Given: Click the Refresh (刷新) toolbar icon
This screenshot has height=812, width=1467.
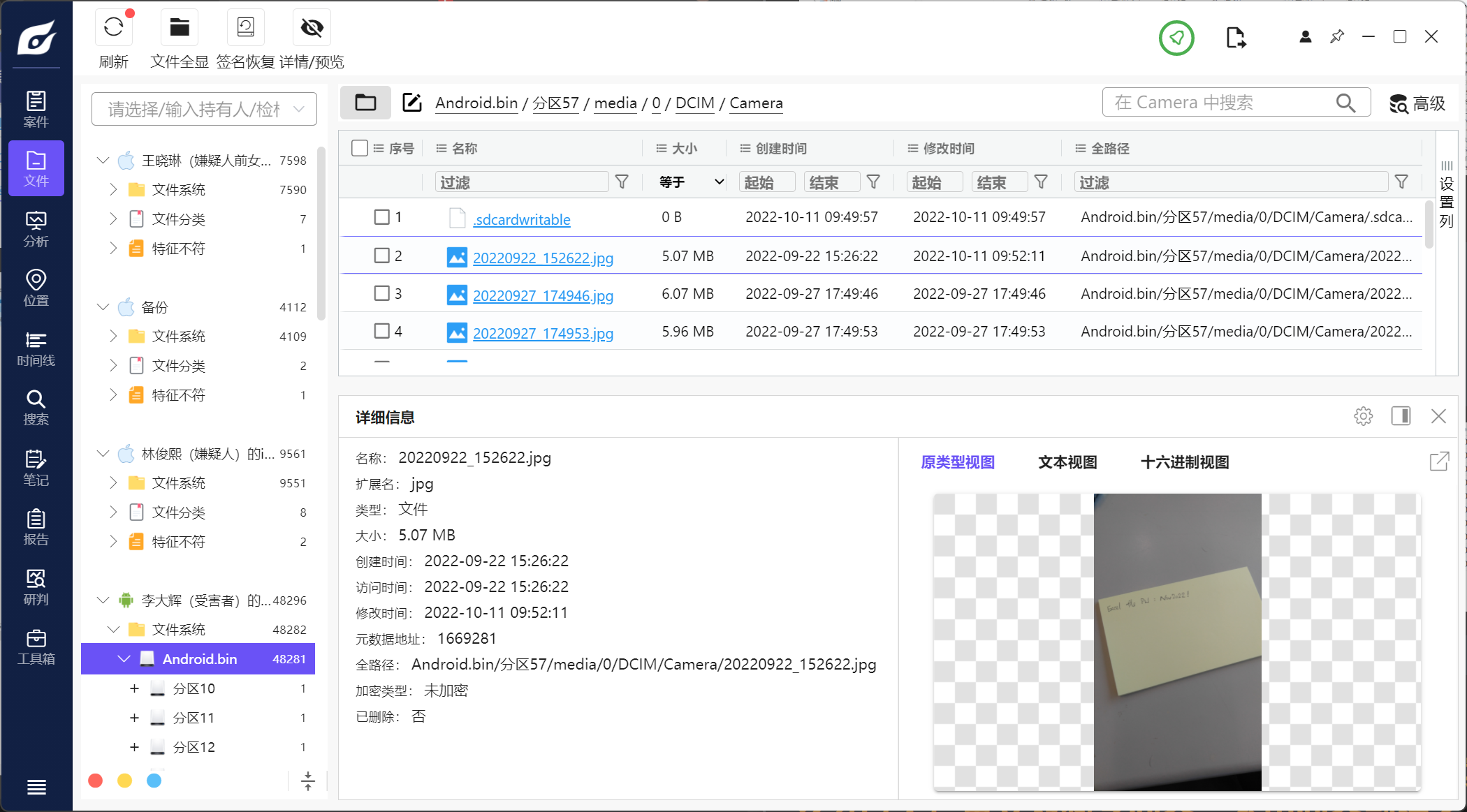Looking at the screenshot, I should pos(114,28).
